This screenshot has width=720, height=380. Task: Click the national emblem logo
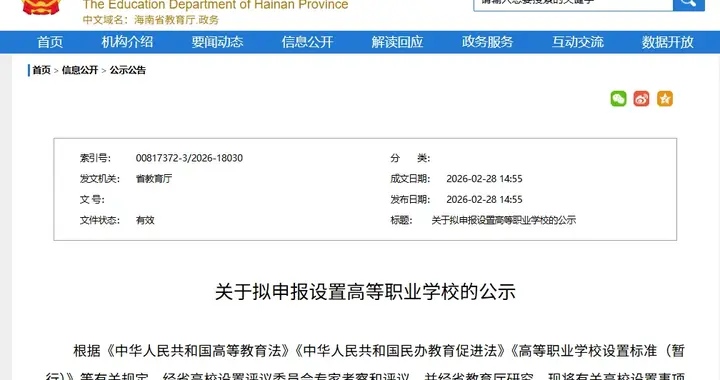click(x=41, y=6)
